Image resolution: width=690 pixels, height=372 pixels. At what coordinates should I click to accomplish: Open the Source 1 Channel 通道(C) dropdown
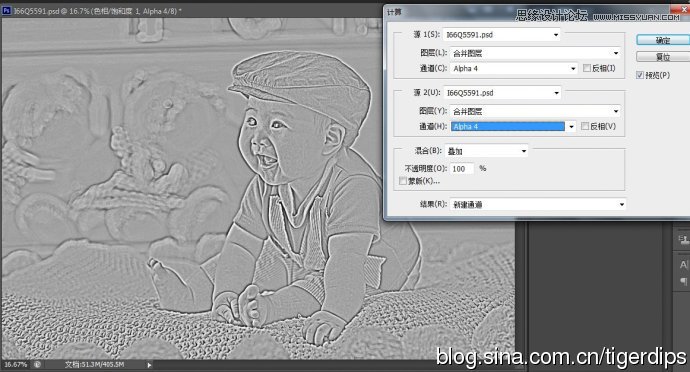click(x=514, y=68)
